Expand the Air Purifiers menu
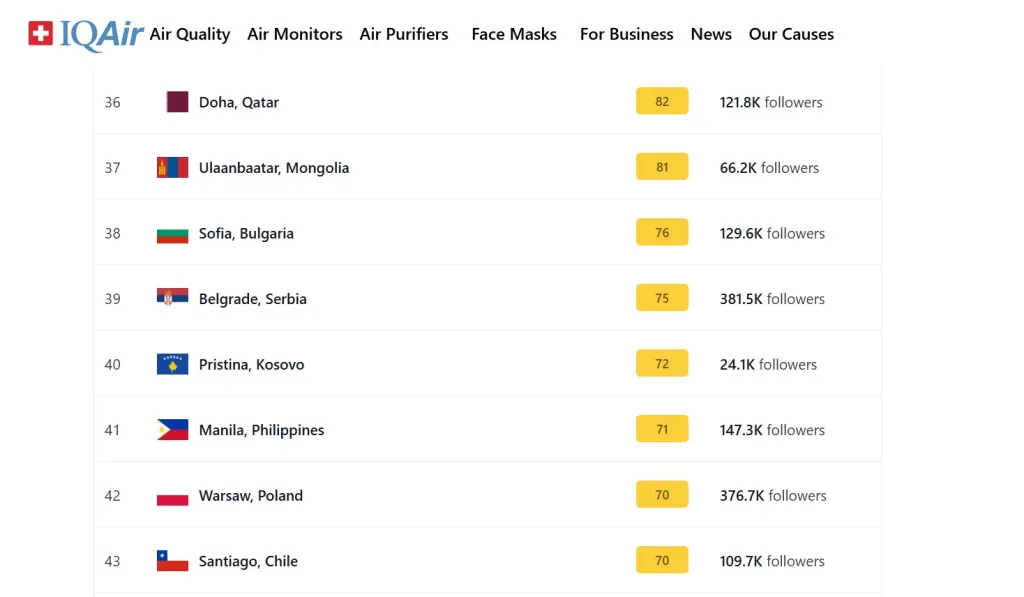The height and width of the screenshot is (597, 1024). coord(404,34)
